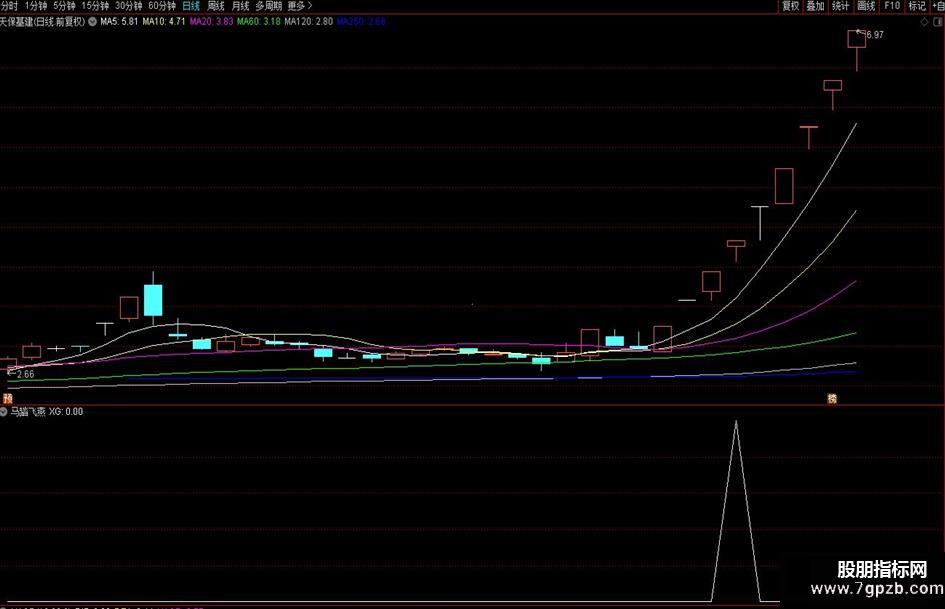Open the 统计 statistics tool
Viewport: 945px width, 609px height.
coord(841,6)
